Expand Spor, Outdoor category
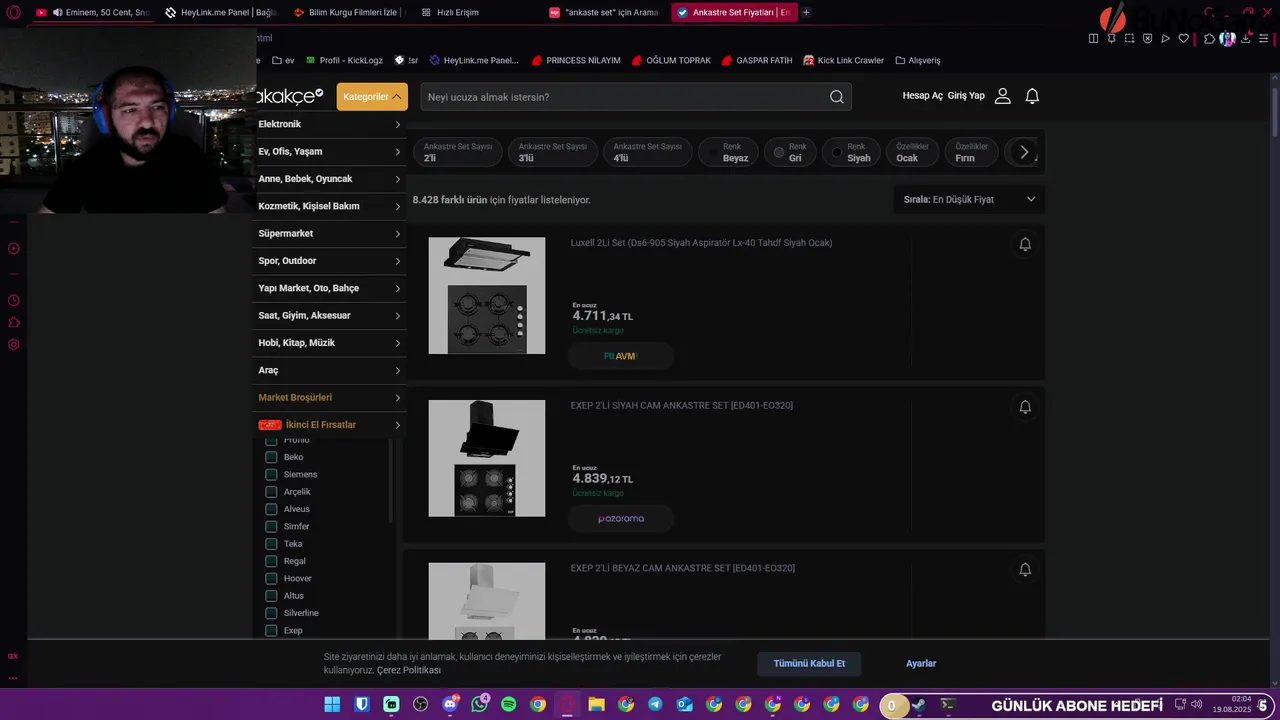 (329, 261)
